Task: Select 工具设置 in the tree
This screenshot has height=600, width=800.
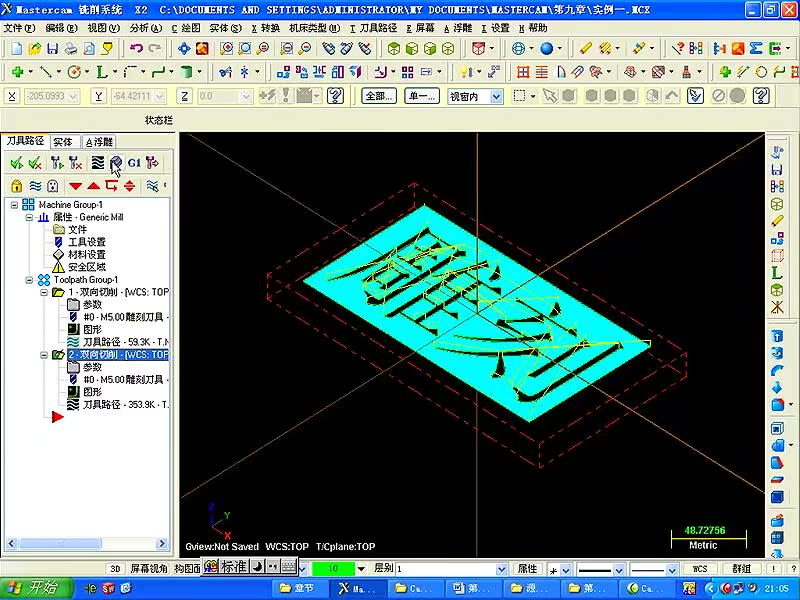Action: [x=87, y=242]
